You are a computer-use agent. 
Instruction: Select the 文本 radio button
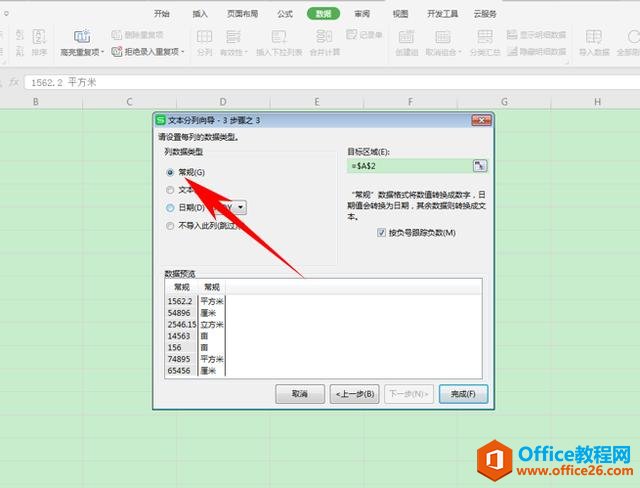170,190
